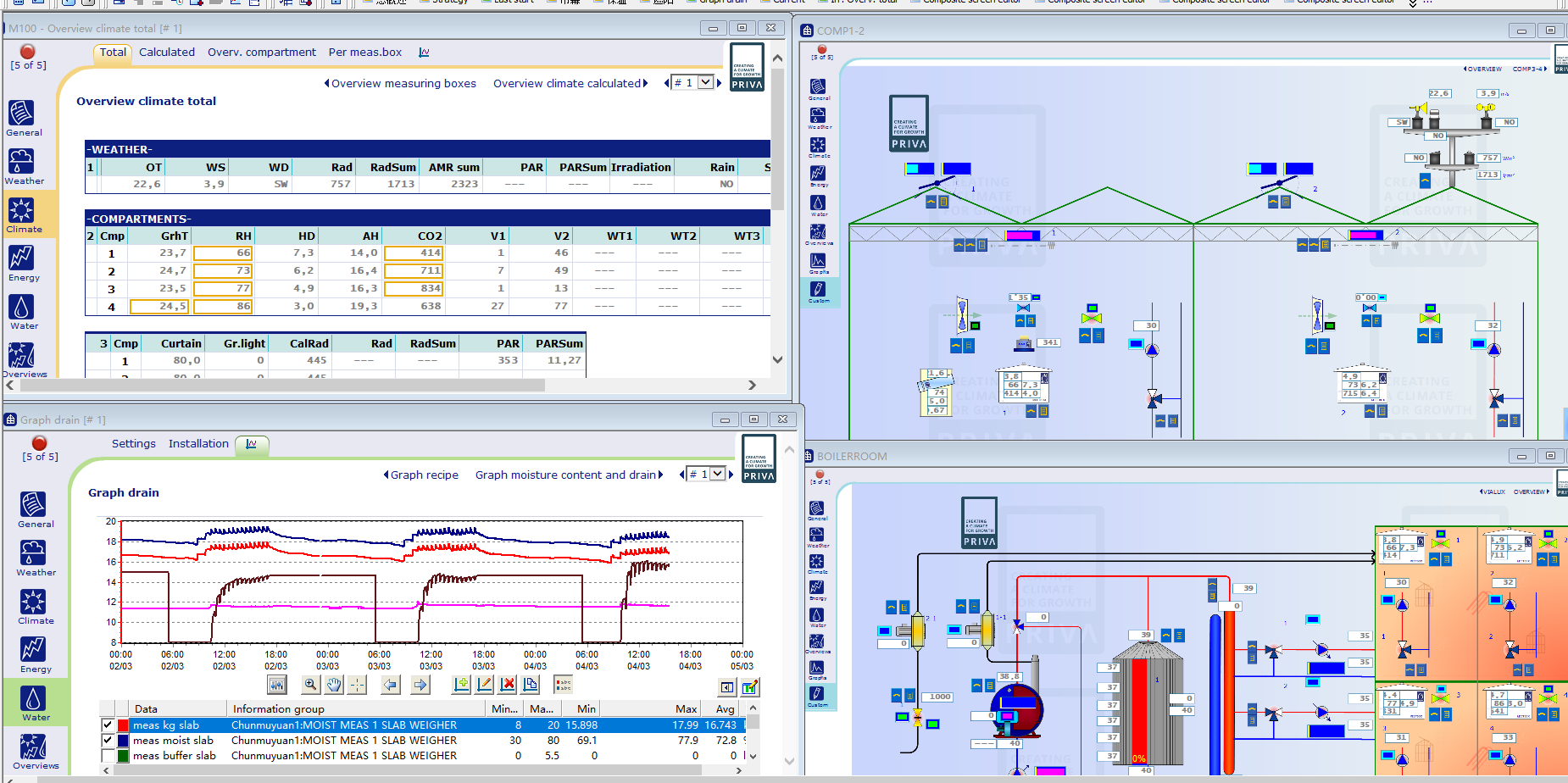Click red color swatch for meas kg slab
Screen dimensions: 1568x783
pyautogui.click(x=123, y=725)
